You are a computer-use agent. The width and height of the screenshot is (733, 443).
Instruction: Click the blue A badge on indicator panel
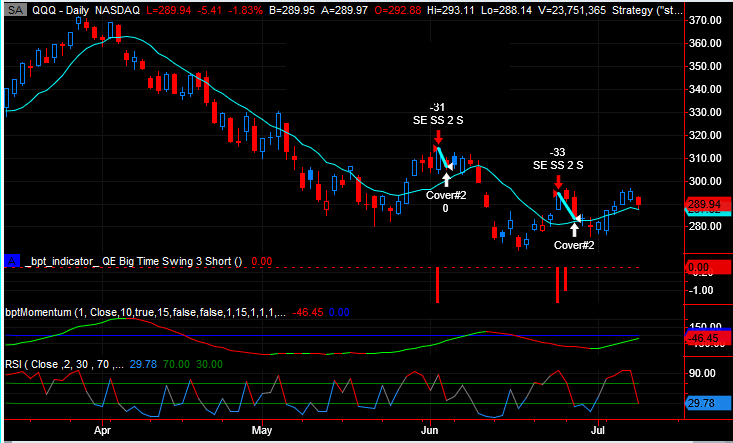click(12, 261)
